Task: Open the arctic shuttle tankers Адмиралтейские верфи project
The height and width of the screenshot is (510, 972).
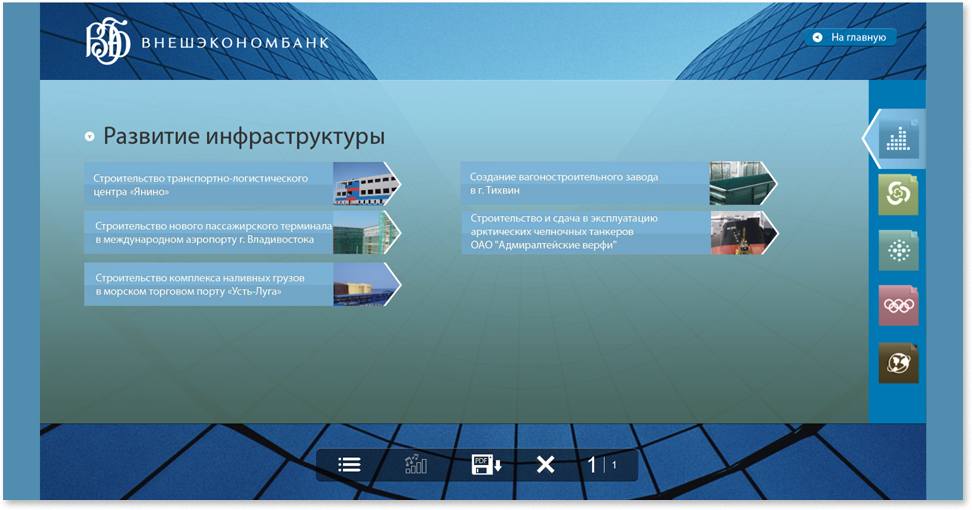Action: pos(619,232)
